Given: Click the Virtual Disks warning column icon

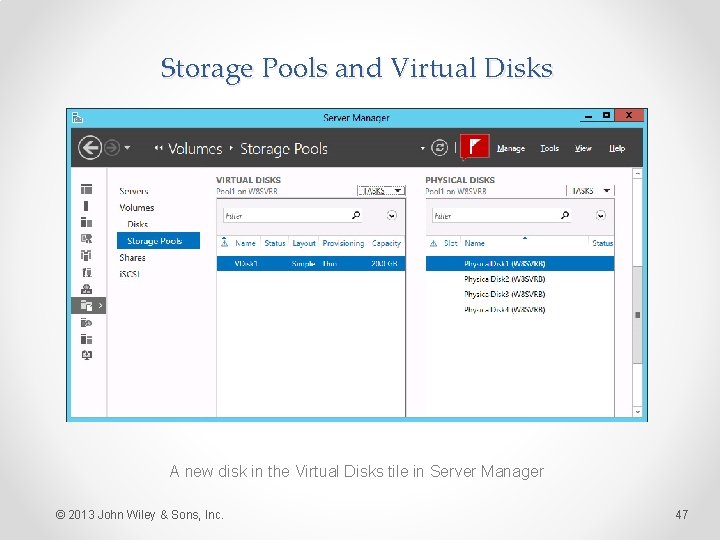Looking at the screenshot, I should click(225, 242).
